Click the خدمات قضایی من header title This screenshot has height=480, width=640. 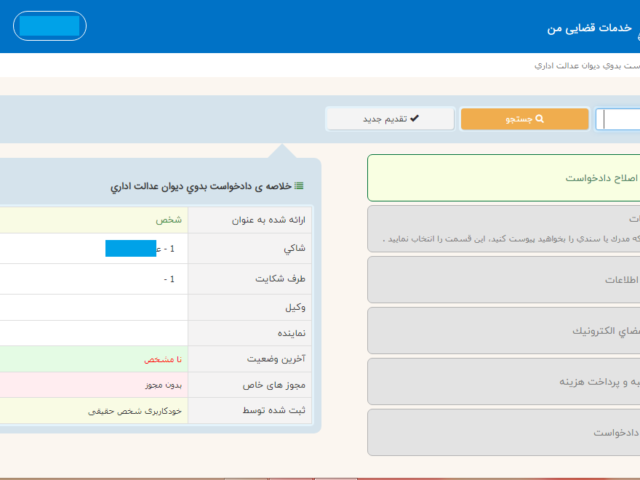point(592,28)
